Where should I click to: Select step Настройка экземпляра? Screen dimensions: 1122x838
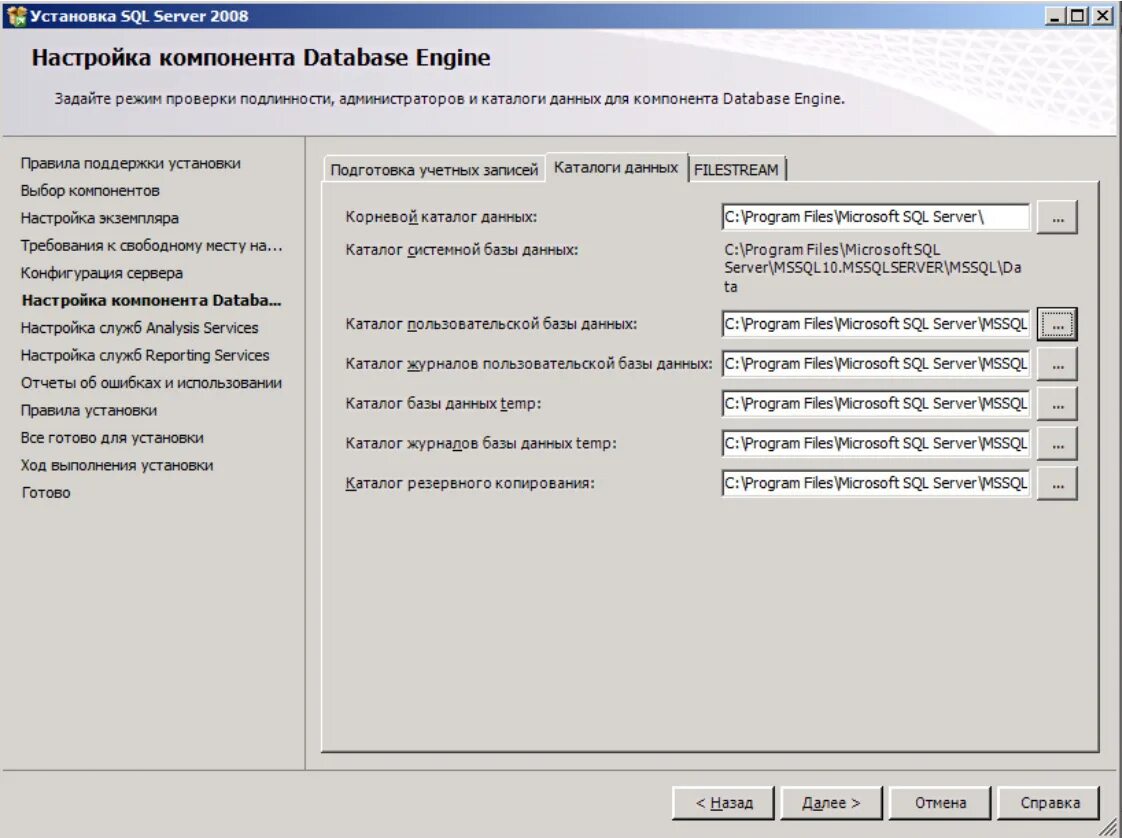99,218
